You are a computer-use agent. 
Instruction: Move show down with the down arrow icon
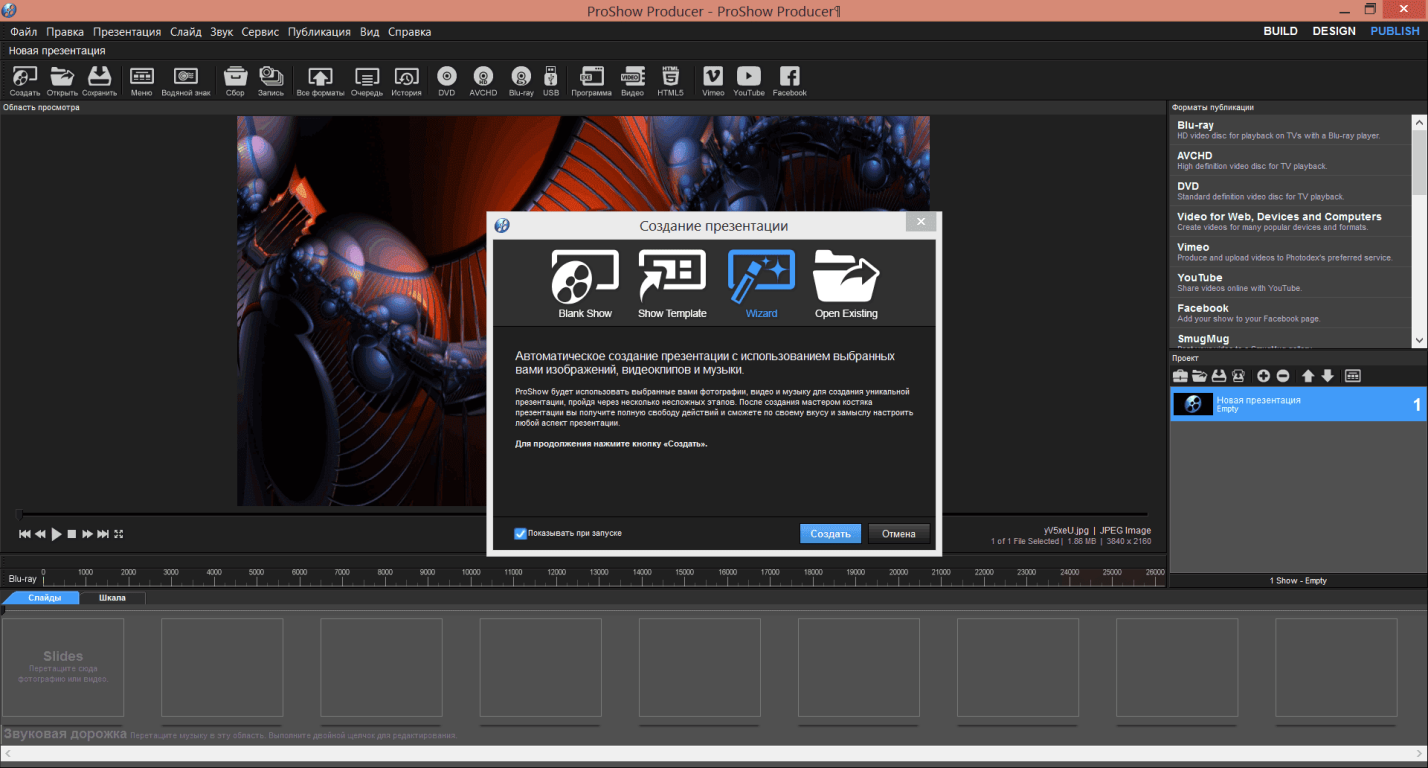click(1328, 376)
